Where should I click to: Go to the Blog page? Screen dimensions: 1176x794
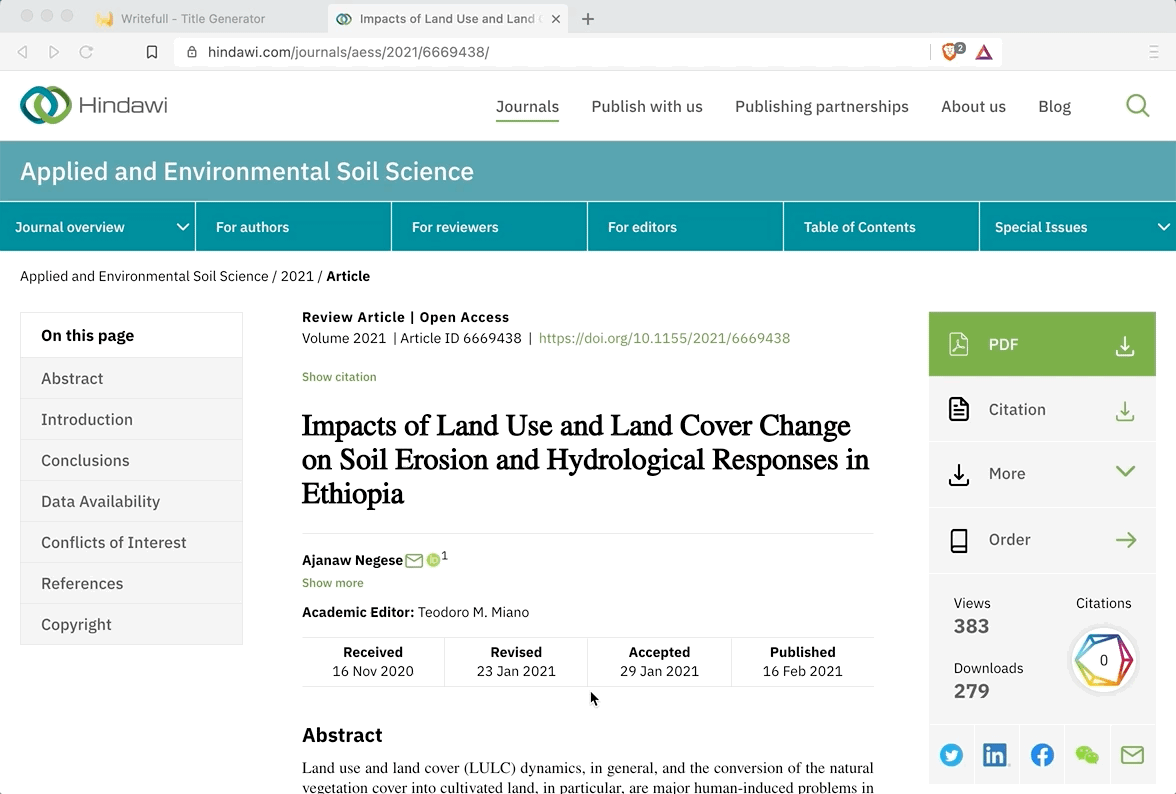tap(1054, 106)
